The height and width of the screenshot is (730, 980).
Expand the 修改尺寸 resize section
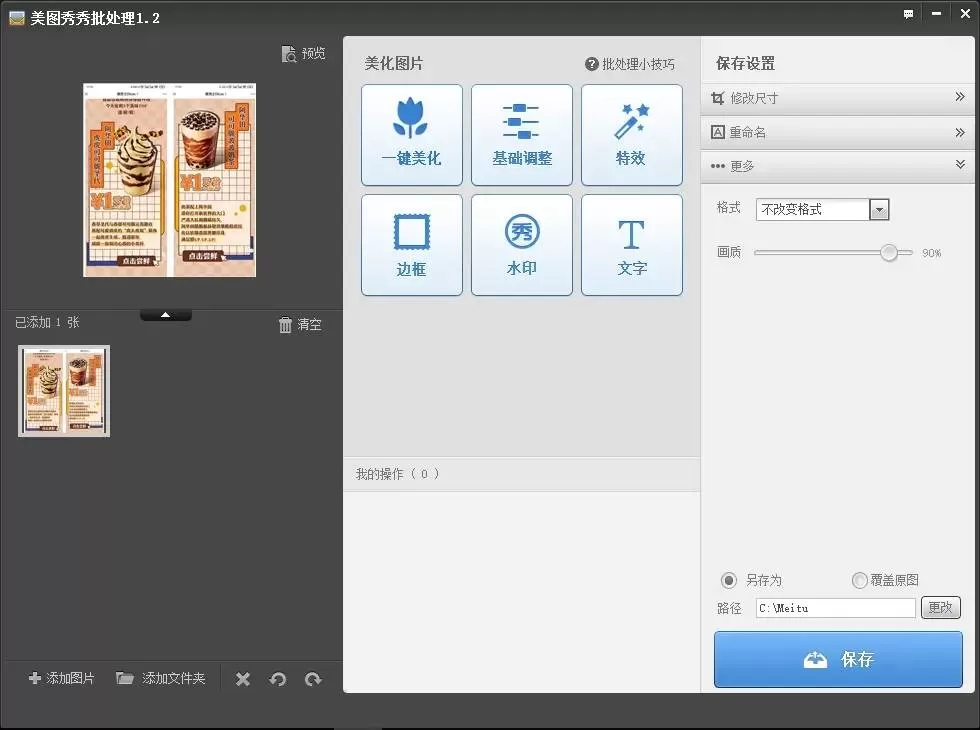click(x=838, y=97)
